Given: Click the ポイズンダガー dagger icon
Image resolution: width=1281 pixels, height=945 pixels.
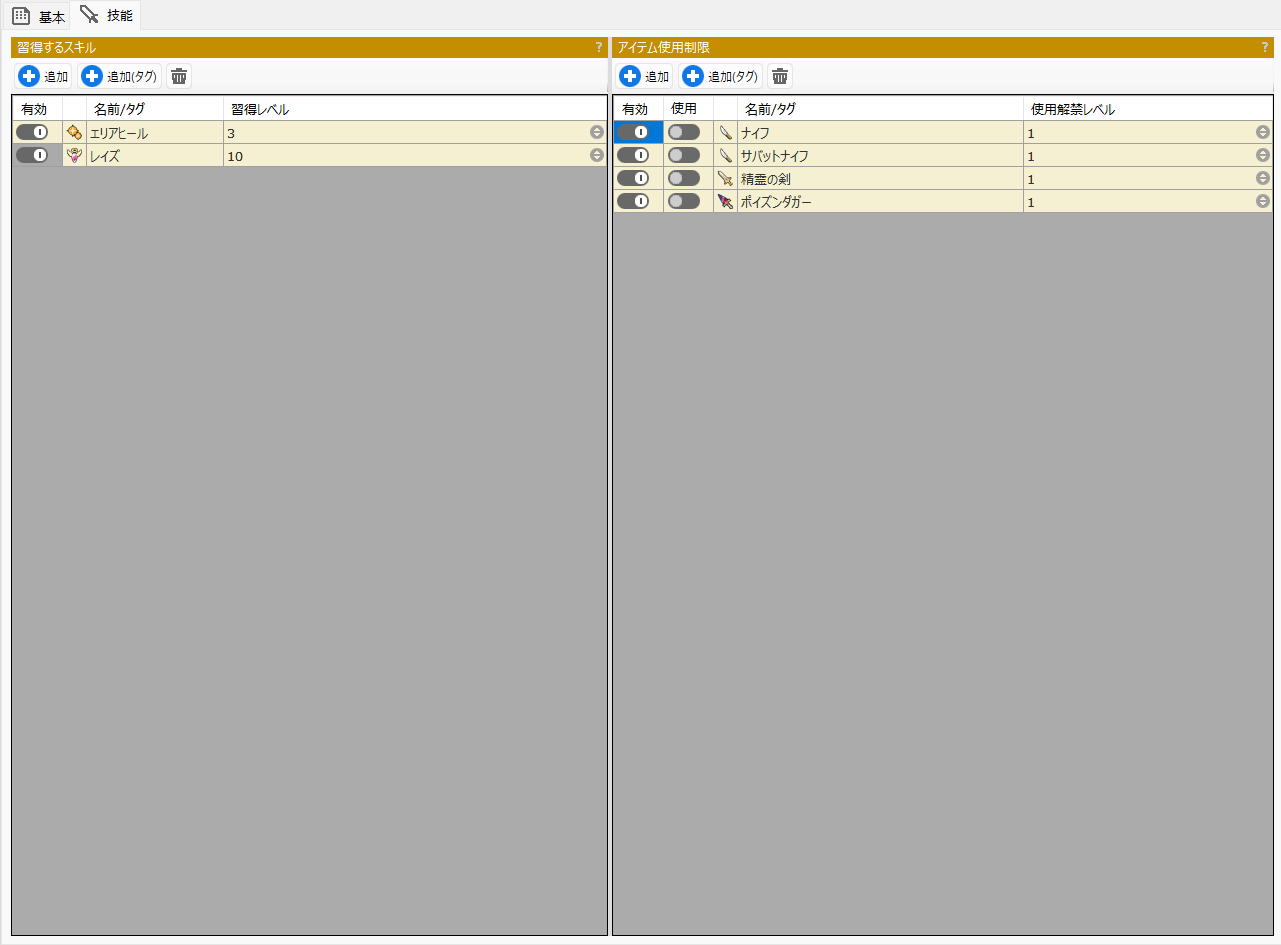Looking at the screenshot, I should point(725,202).
